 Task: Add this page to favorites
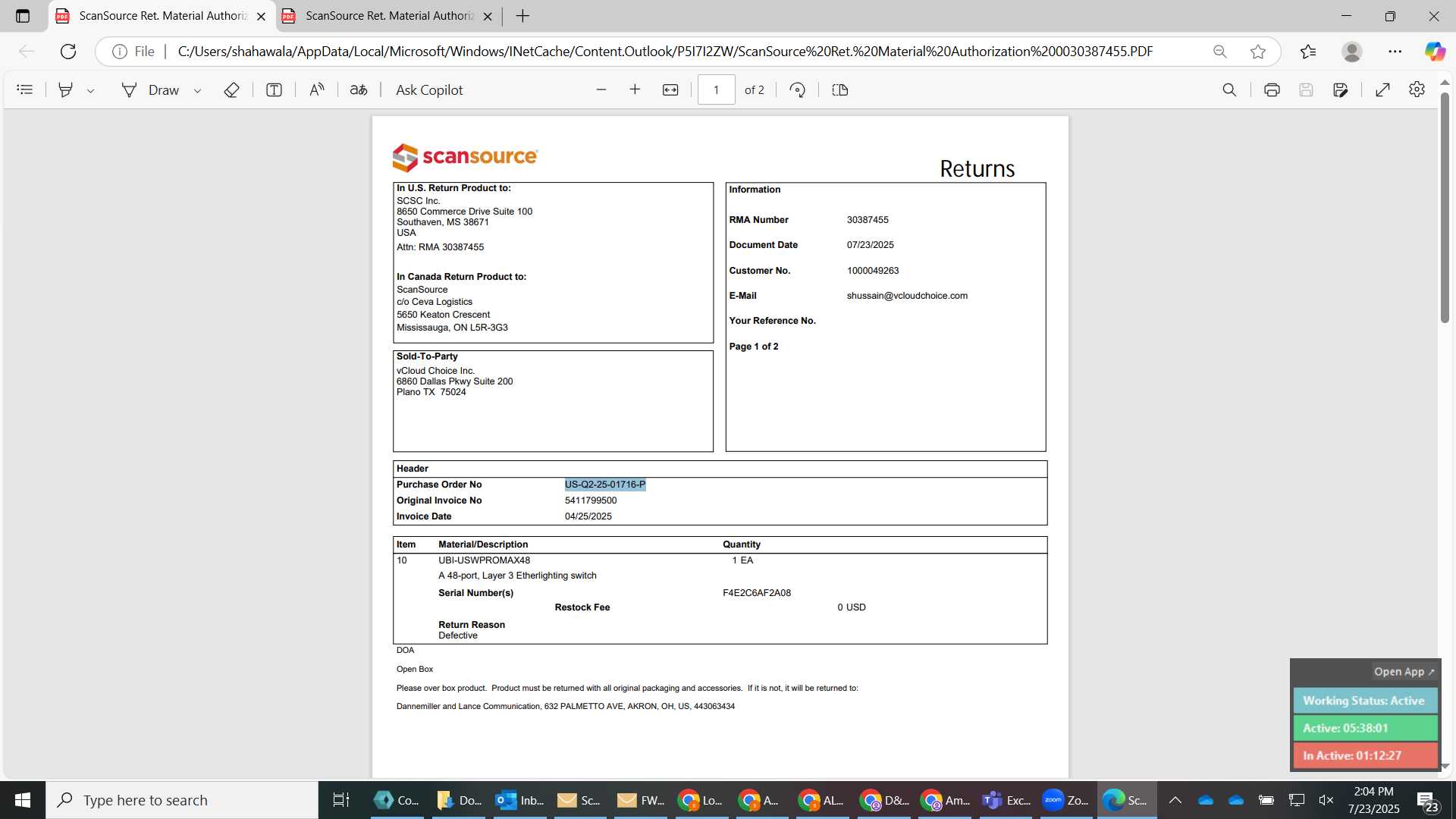coord(1258,52)
